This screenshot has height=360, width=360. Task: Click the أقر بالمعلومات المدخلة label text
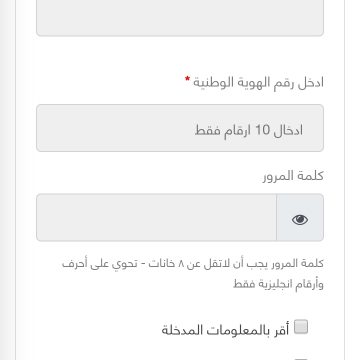click(225, 330)
